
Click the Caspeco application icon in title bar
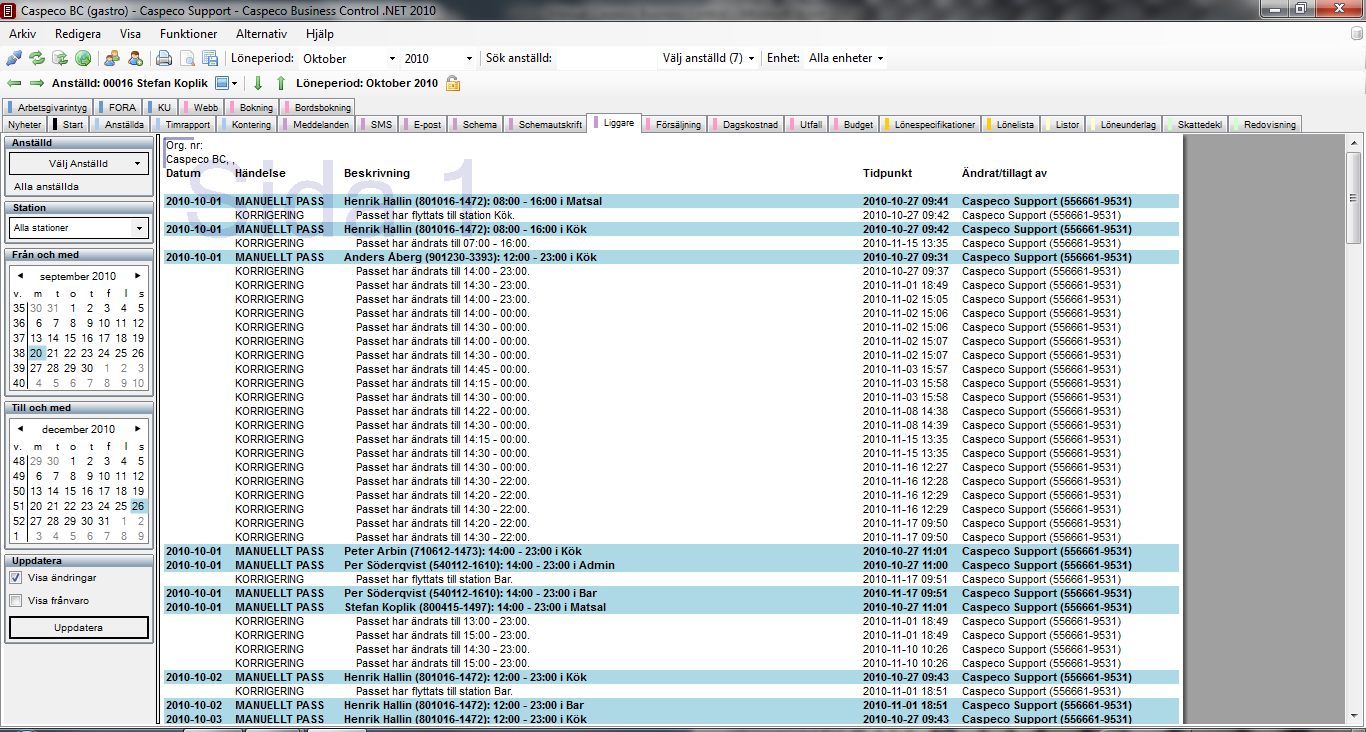pyautogui.click(x=10, y=10)
